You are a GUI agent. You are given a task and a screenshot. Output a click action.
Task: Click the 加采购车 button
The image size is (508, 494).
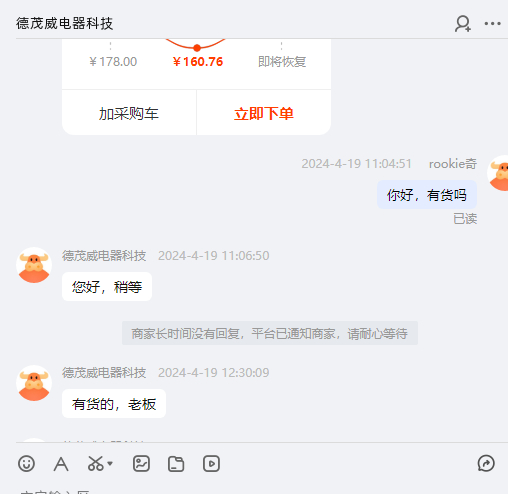[x=129, y=113]
